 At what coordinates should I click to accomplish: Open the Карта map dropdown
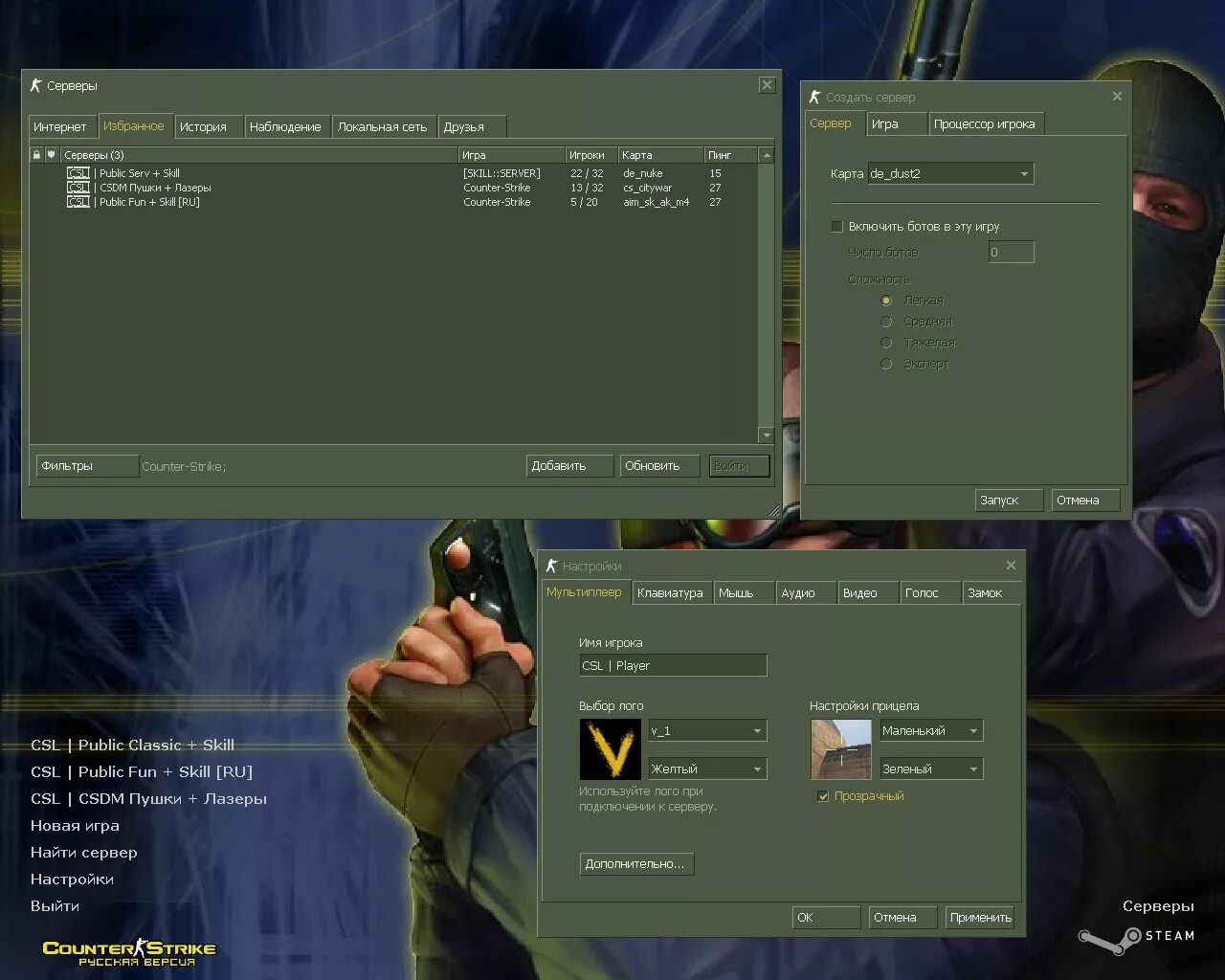(x=950, y=174)
